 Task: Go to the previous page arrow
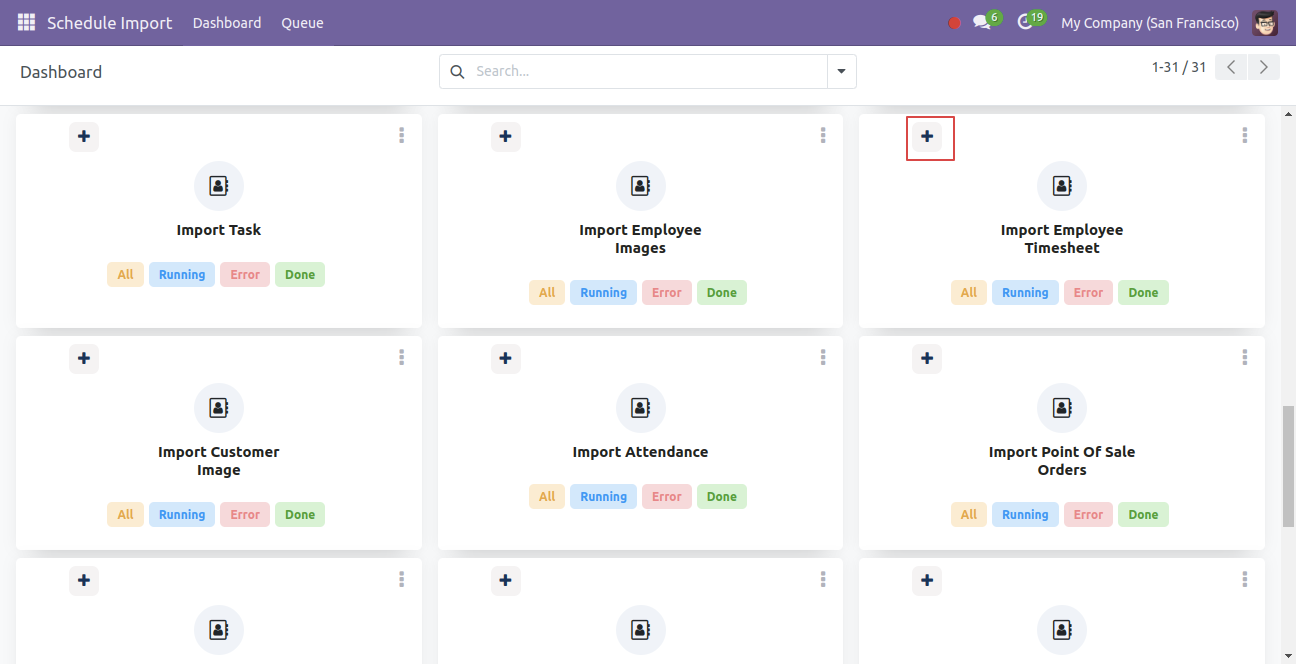1232,68
